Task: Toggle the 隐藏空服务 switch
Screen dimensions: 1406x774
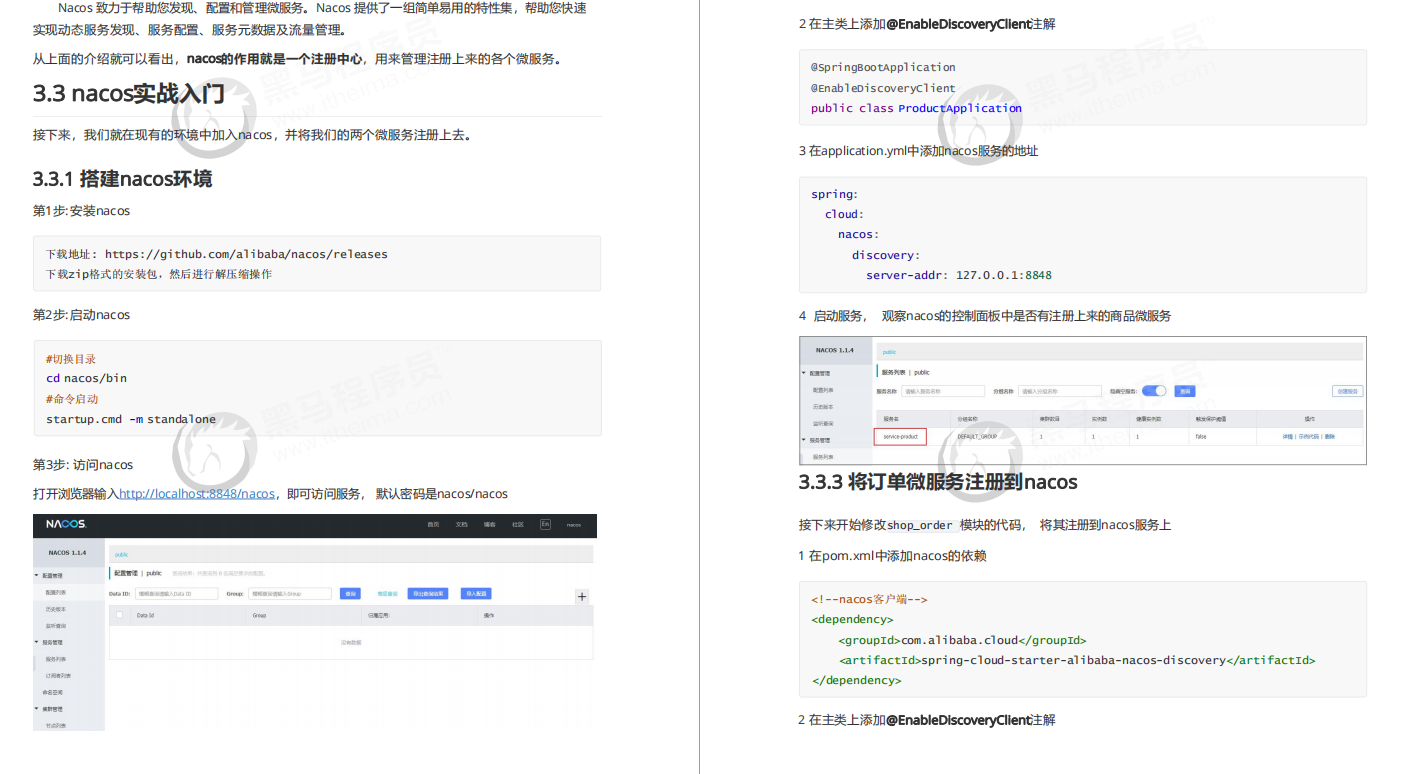Action: [1154, 391]
